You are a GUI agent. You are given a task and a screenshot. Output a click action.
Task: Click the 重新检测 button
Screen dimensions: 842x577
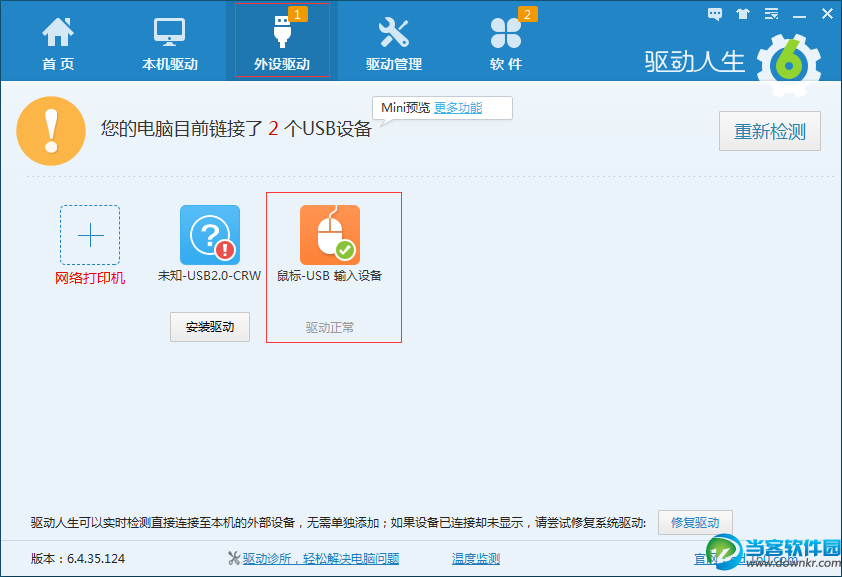[770, 131]
